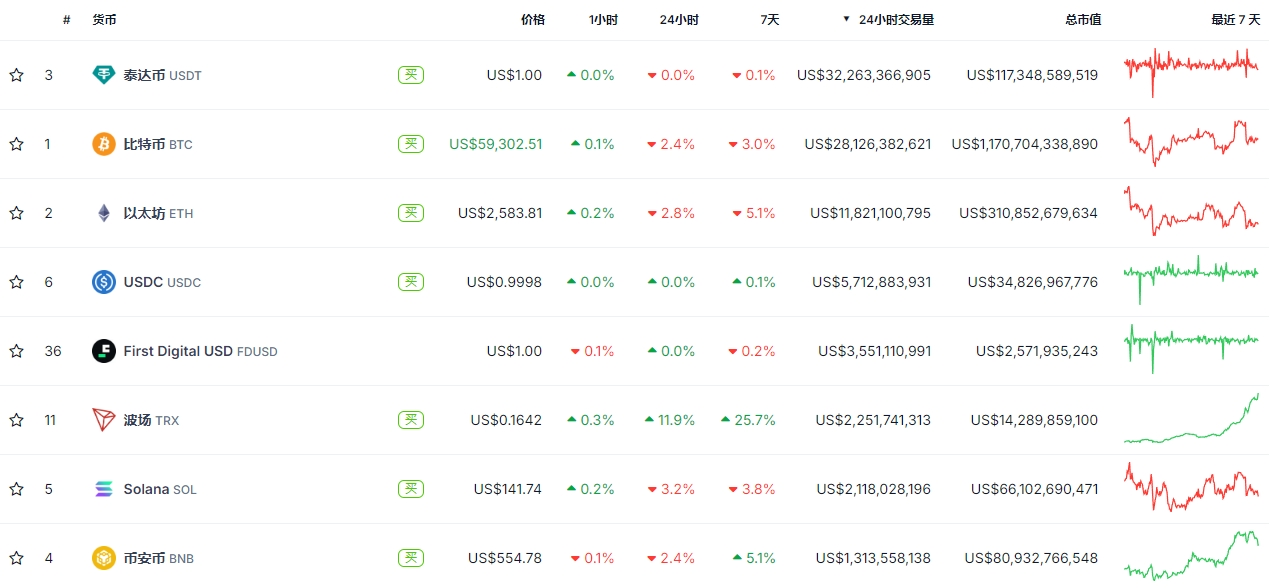Image resolution: width=1270 pixels, height=588 pixels.
Task: Sort table by 总市值 column
Action: (1082, 19)
